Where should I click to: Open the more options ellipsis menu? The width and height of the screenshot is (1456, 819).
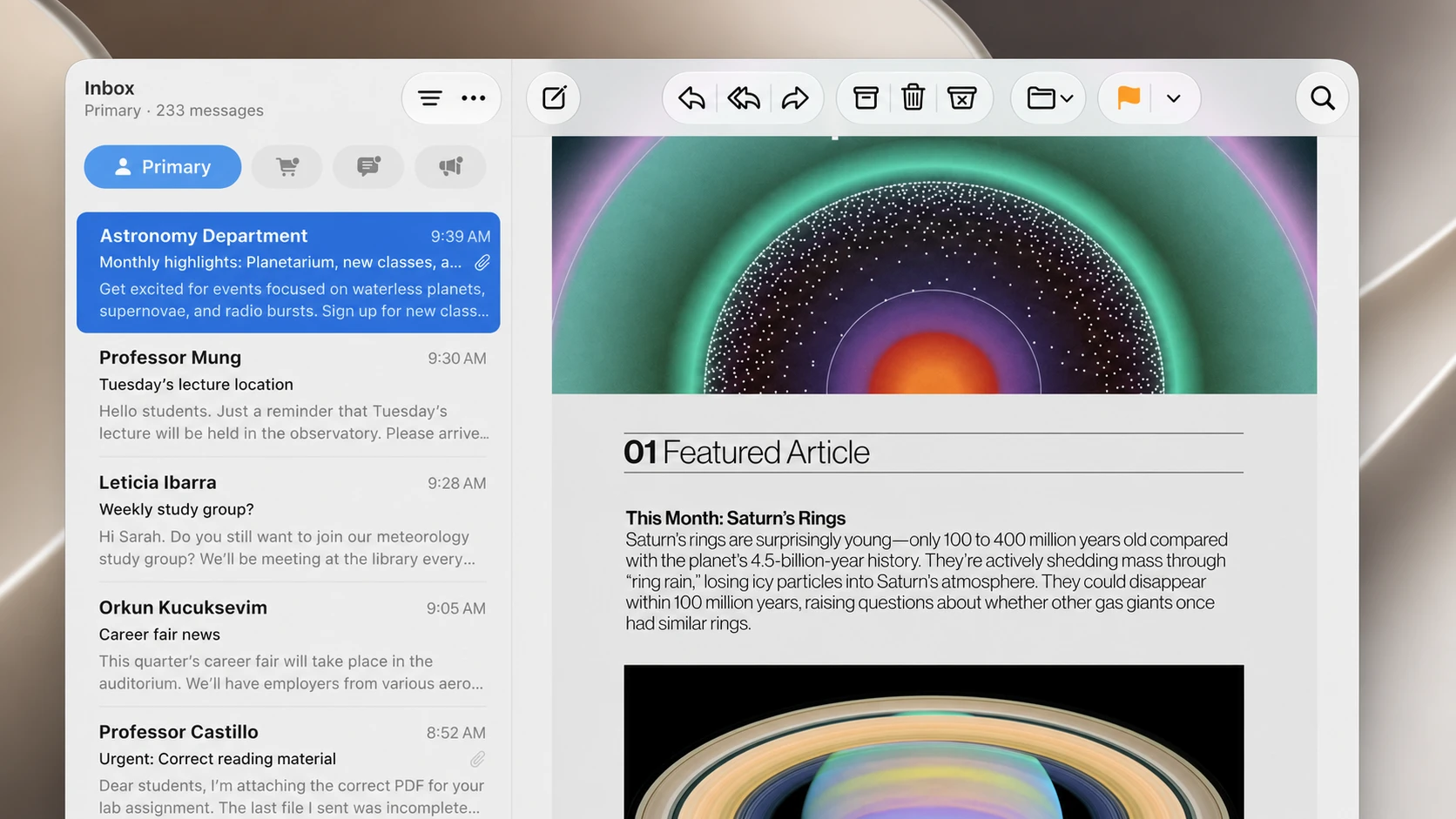coord(474,98)
